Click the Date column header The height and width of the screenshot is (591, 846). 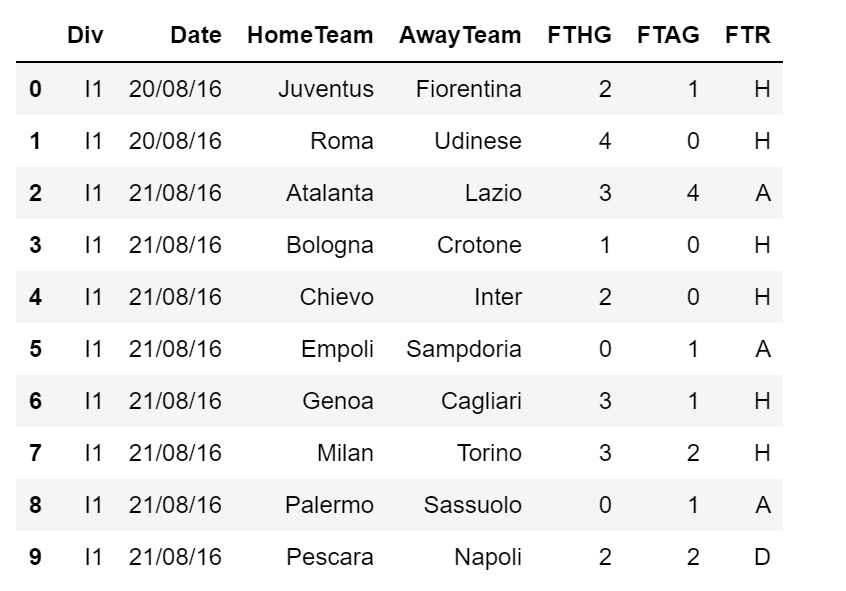(x=195, y=35)
